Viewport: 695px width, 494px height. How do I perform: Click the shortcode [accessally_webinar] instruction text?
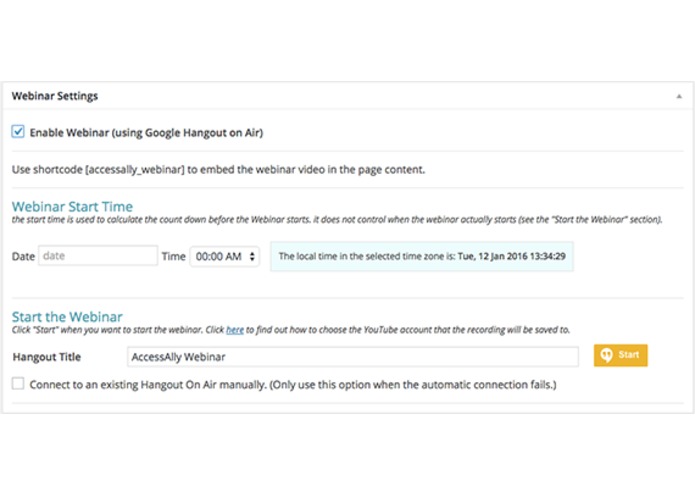pos(219,170)
